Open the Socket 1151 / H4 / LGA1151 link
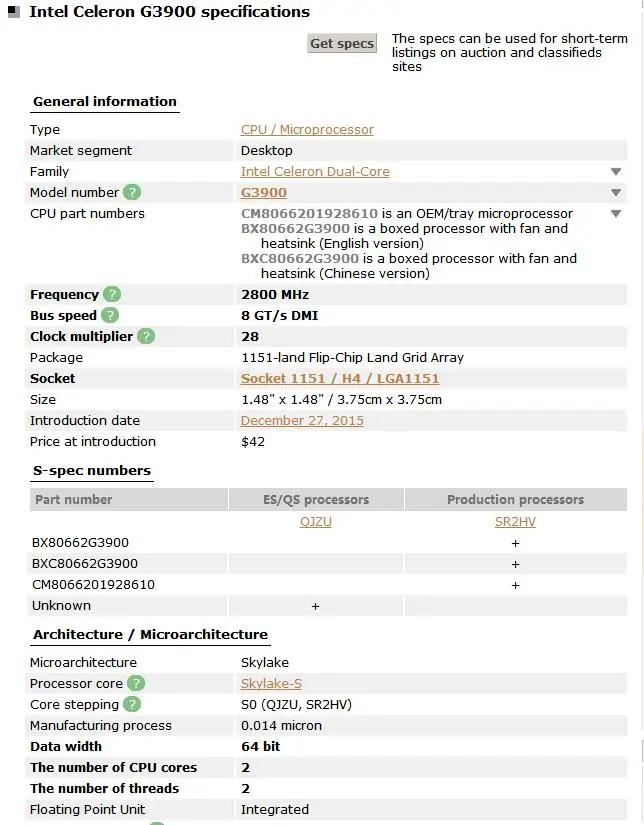Viewport: 644px width, 825px height. pos(340,378)
